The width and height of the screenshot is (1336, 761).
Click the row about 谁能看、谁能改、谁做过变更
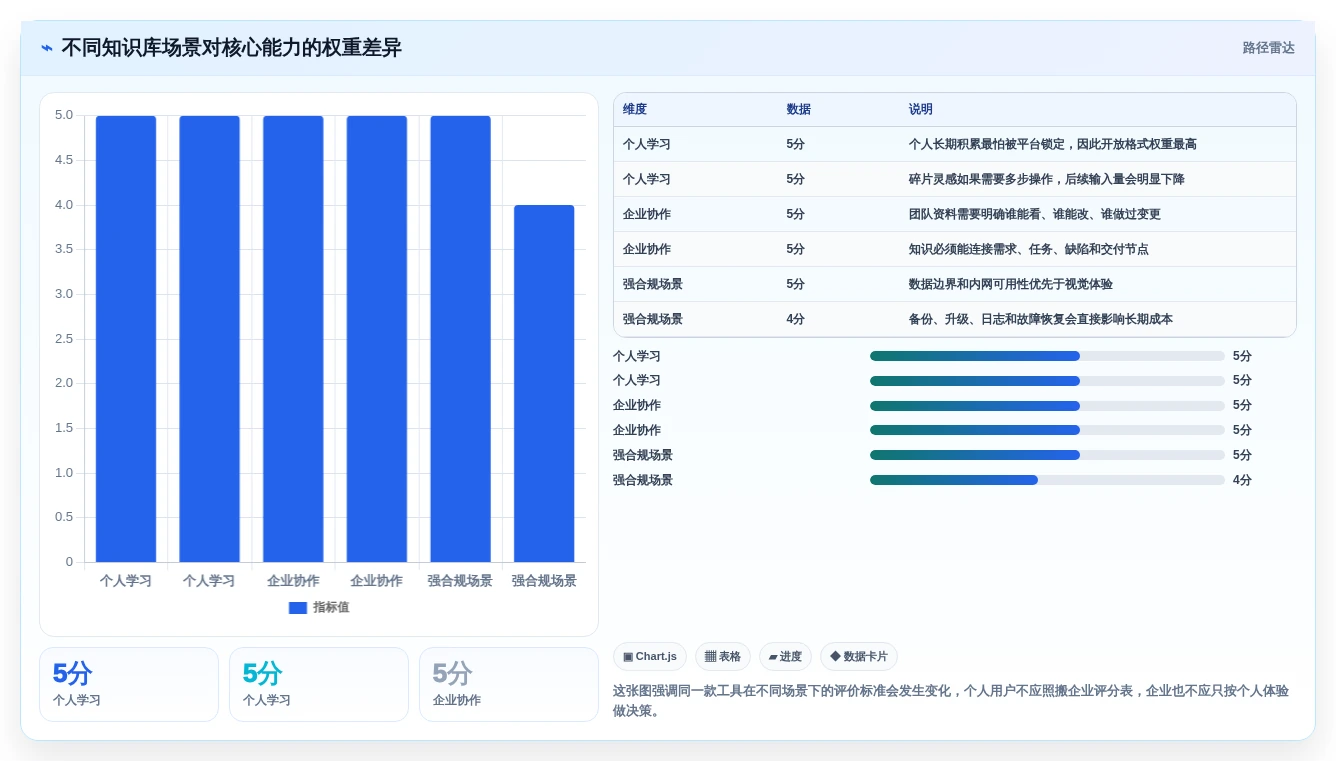point(955,214)
